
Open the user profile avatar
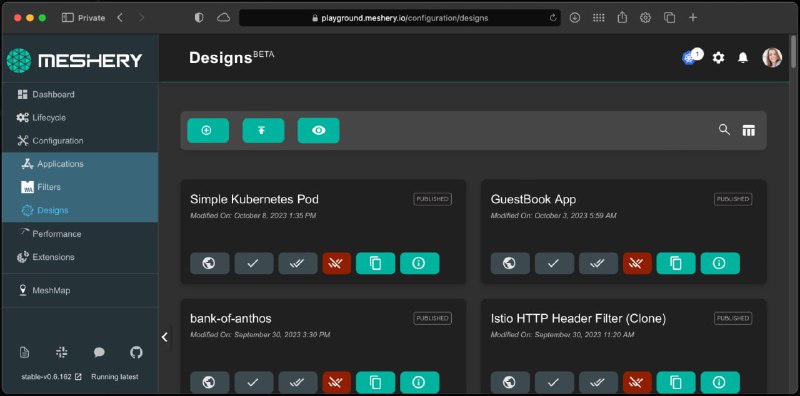tap(772, 58)
